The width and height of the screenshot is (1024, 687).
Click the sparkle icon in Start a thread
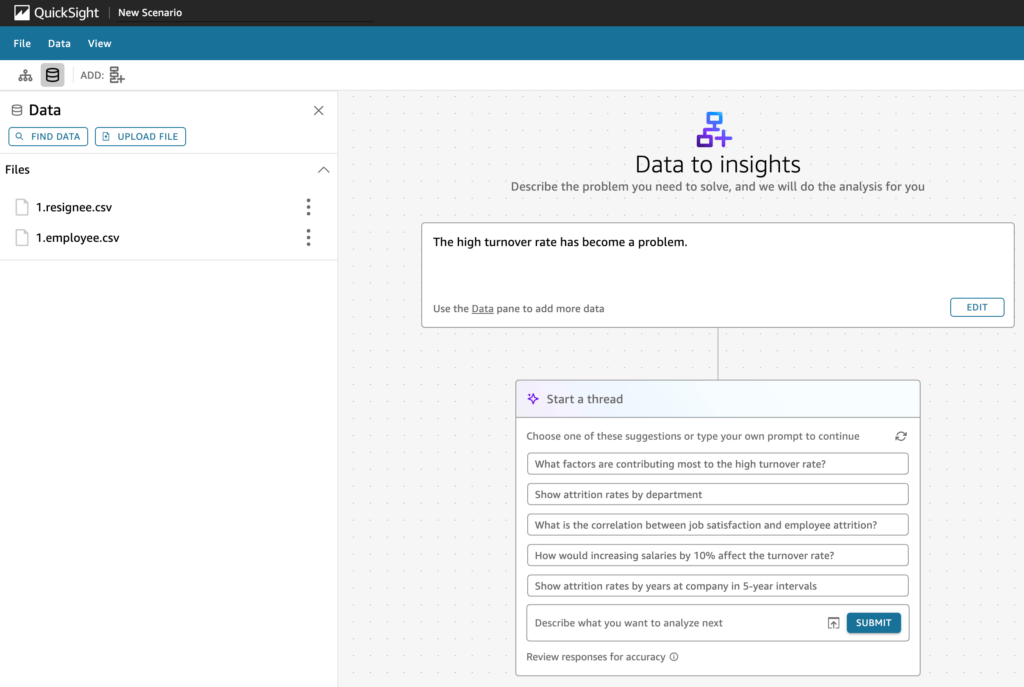[x=534, y=398]
